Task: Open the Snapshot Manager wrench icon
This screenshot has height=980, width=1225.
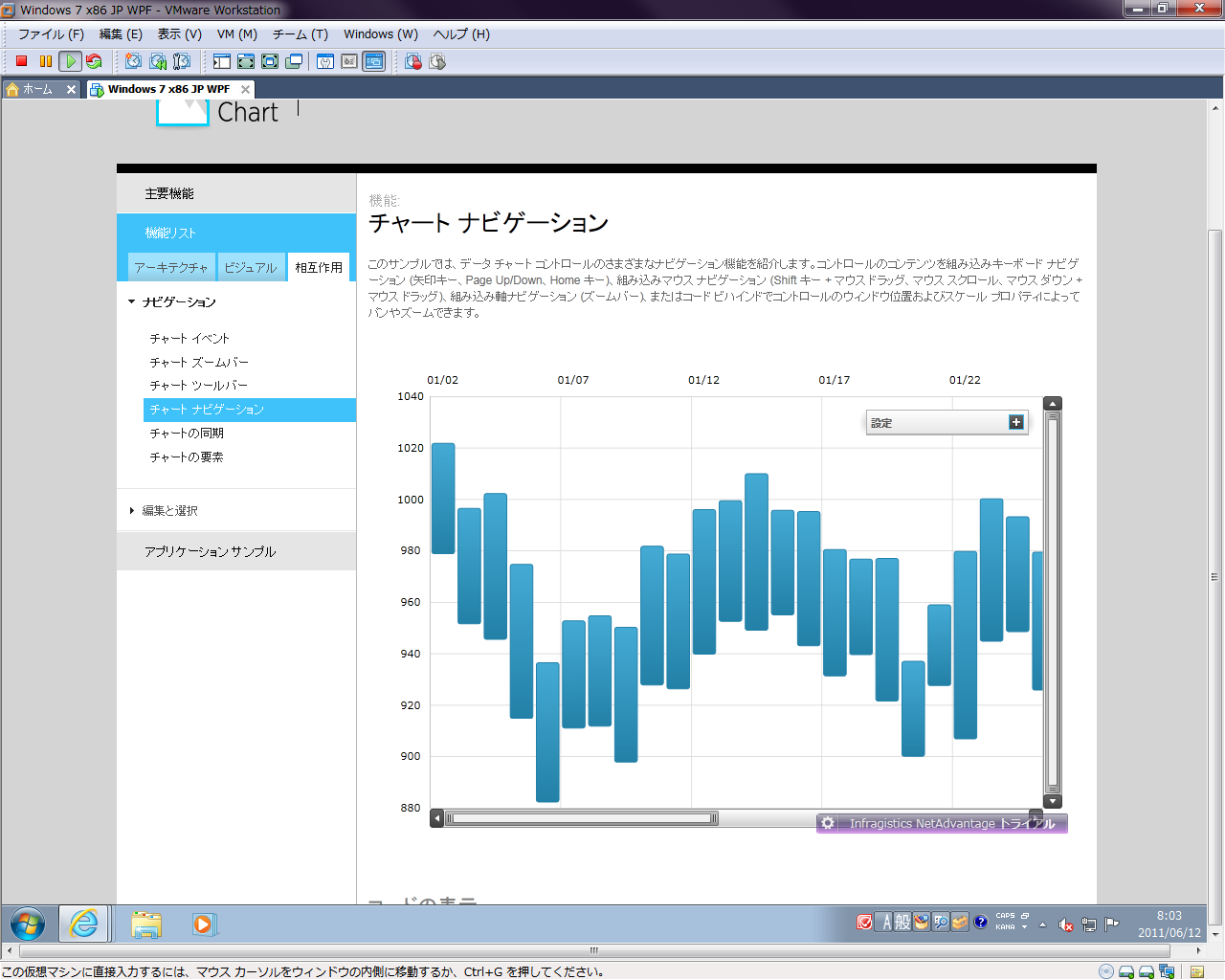Action: click(x=182, y=61)
